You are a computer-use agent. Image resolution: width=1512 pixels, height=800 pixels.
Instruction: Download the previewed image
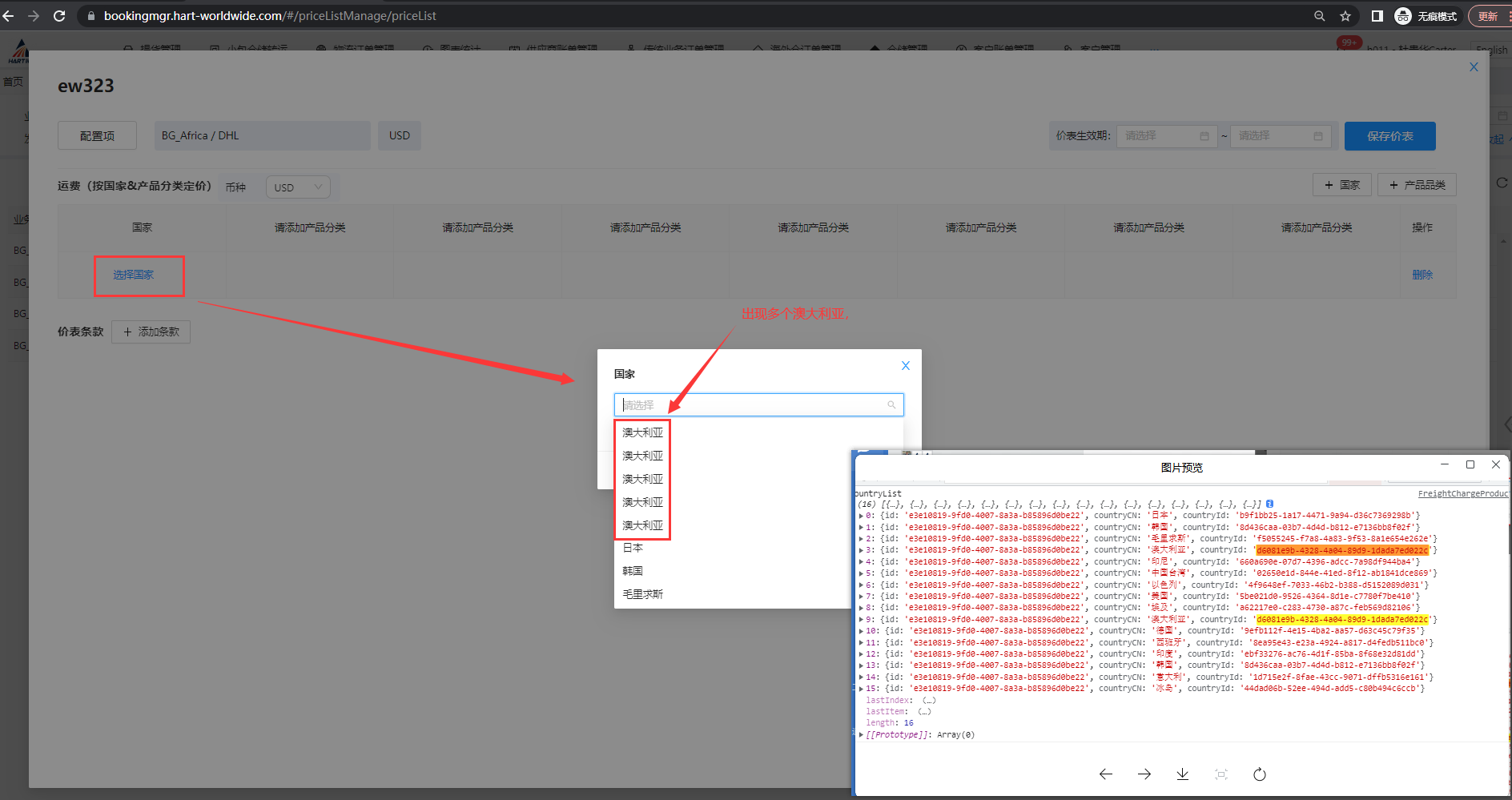(x=1182, y=774)
